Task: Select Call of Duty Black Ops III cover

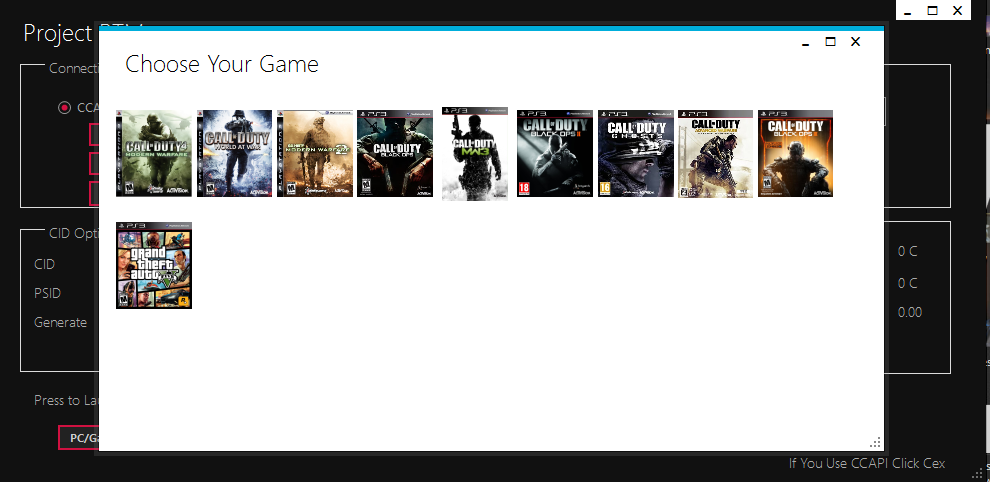Action: point(796,154)
